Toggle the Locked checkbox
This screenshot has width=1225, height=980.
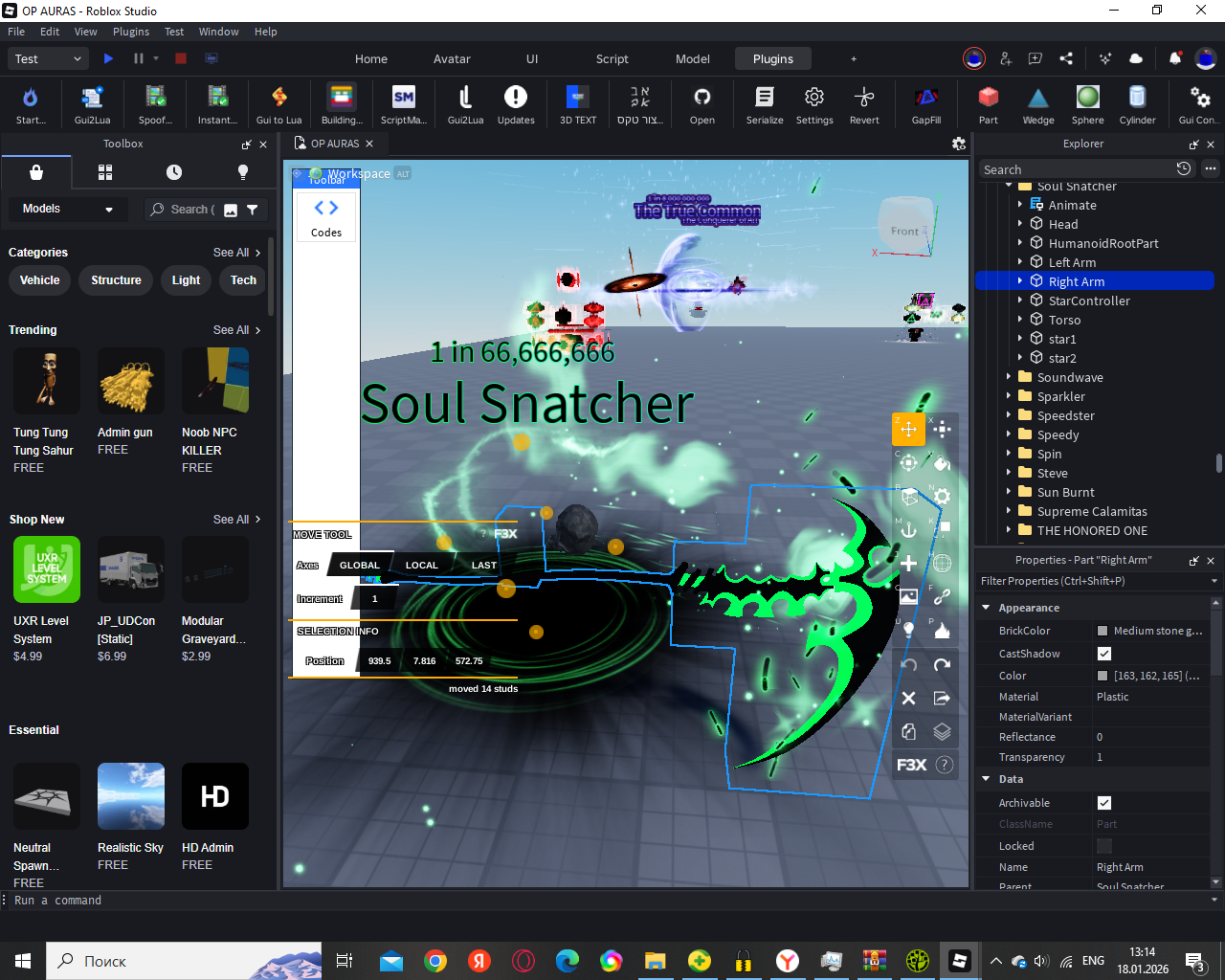1104,846
